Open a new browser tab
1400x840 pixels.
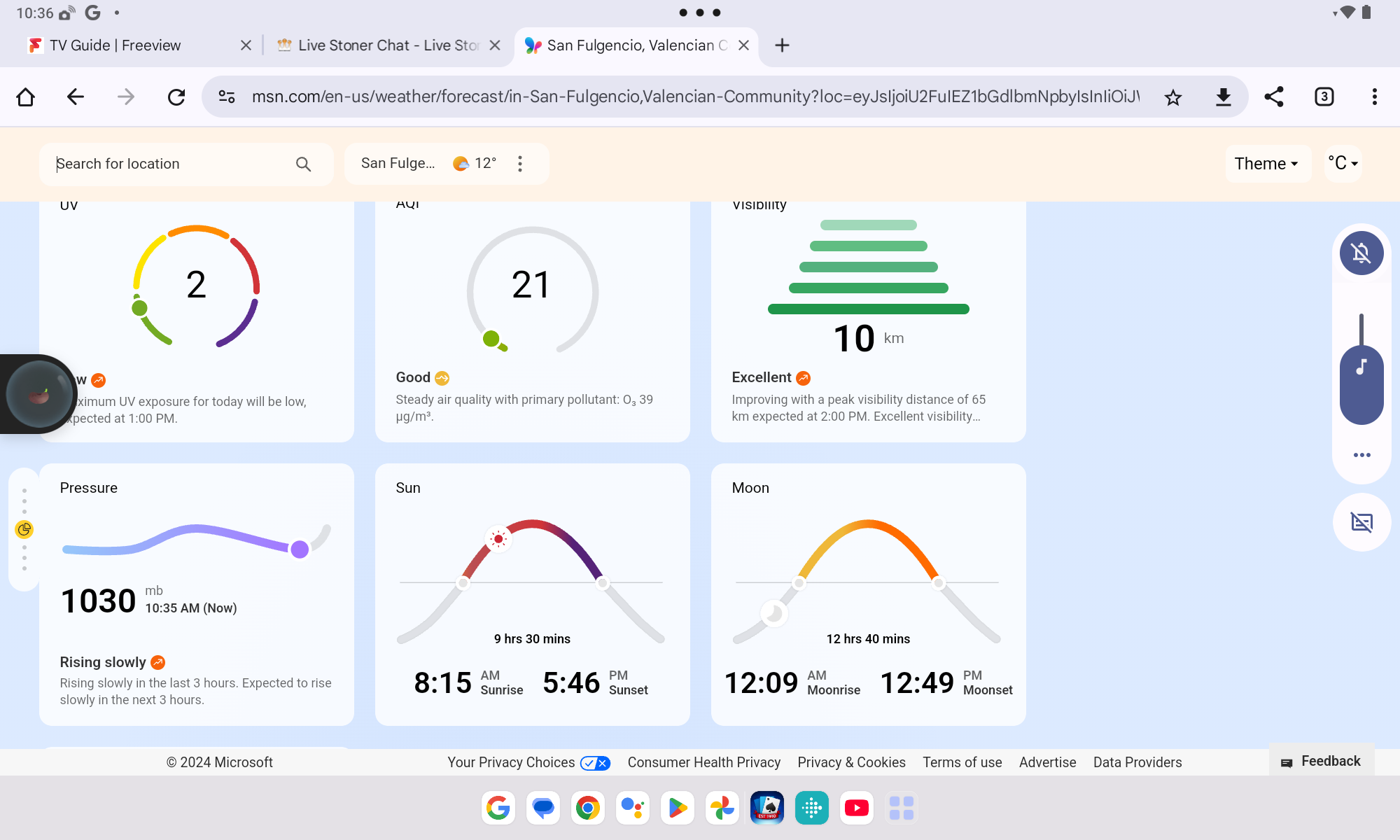click(783, 45)
